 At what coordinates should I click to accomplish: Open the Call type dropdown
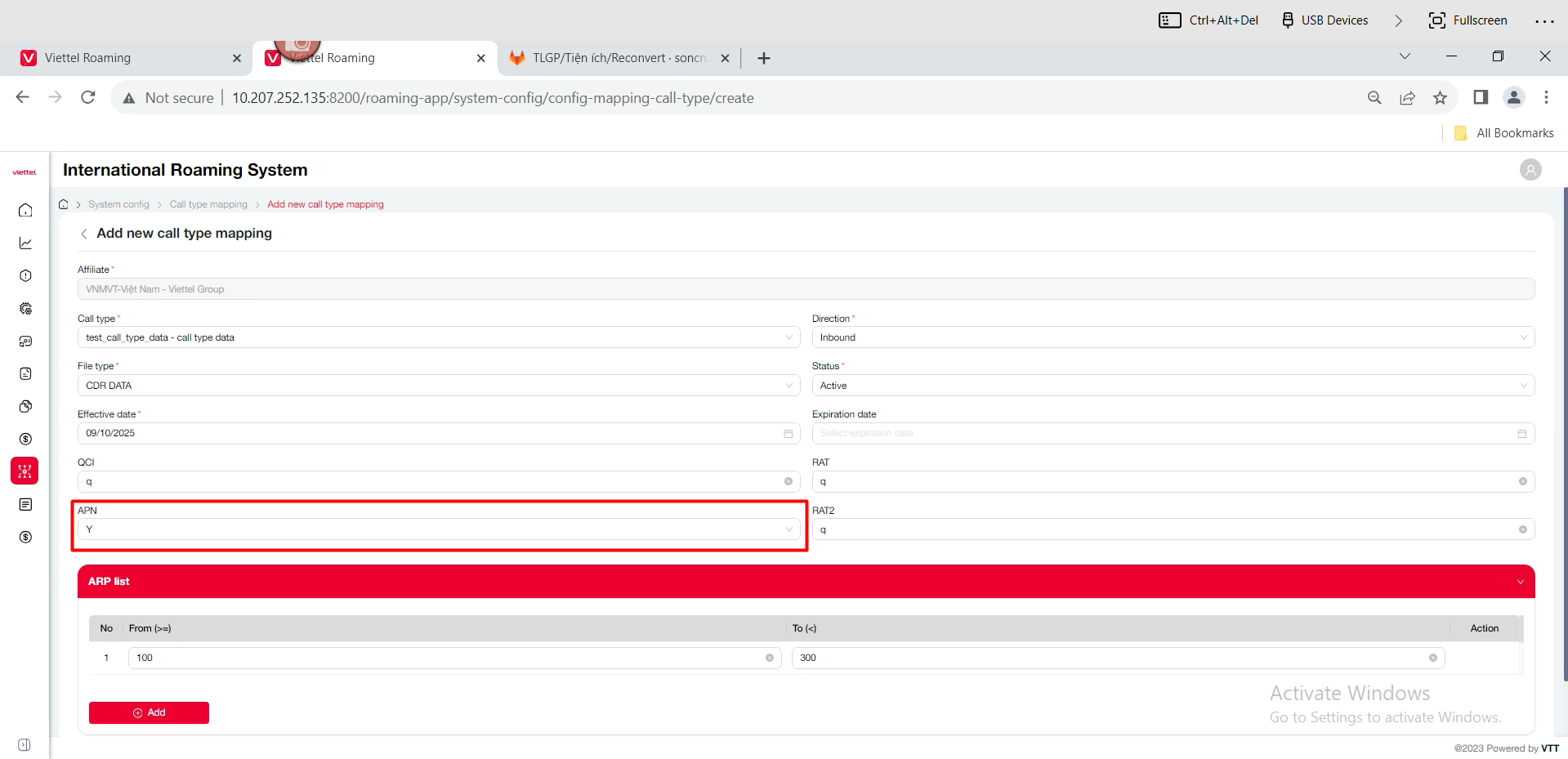point(438,337)
